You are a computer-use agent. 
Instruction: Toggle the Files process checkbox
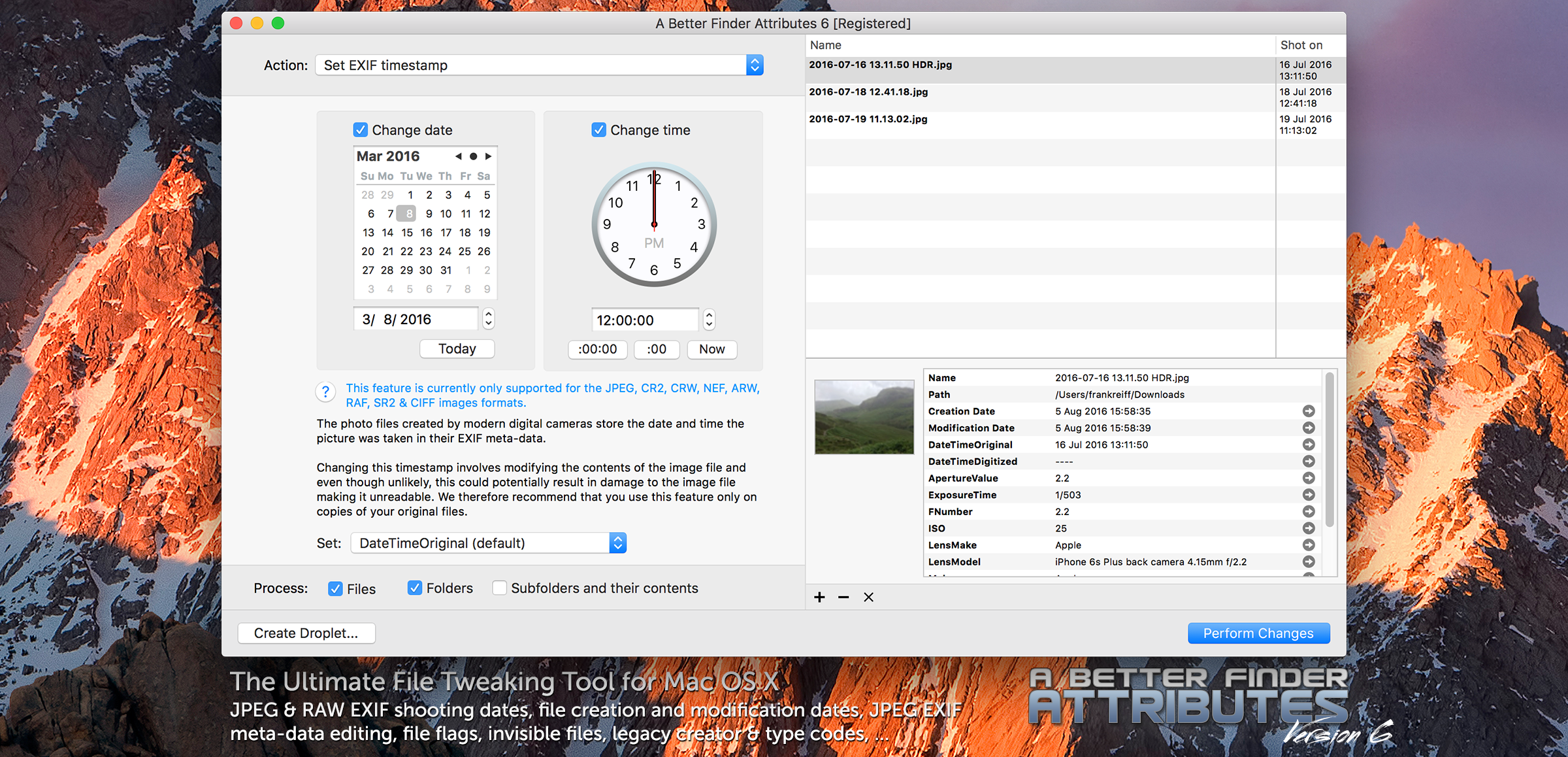click(335, 588)
